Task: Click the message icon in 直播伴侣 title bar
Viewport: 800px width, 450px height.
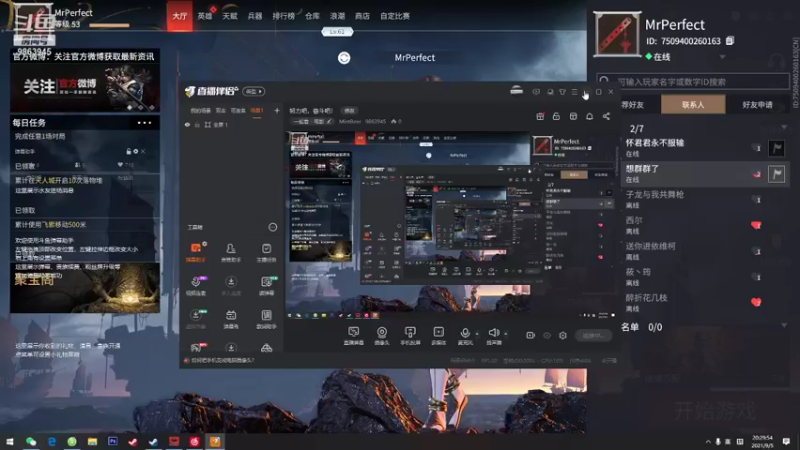Action: (536, 92)
